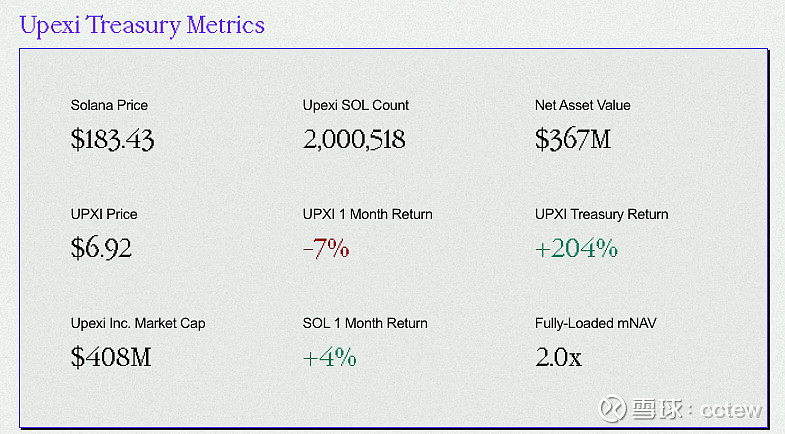Select the Upexi SOL Count label
The image size is (785, 434).
[x=355, y=105]
